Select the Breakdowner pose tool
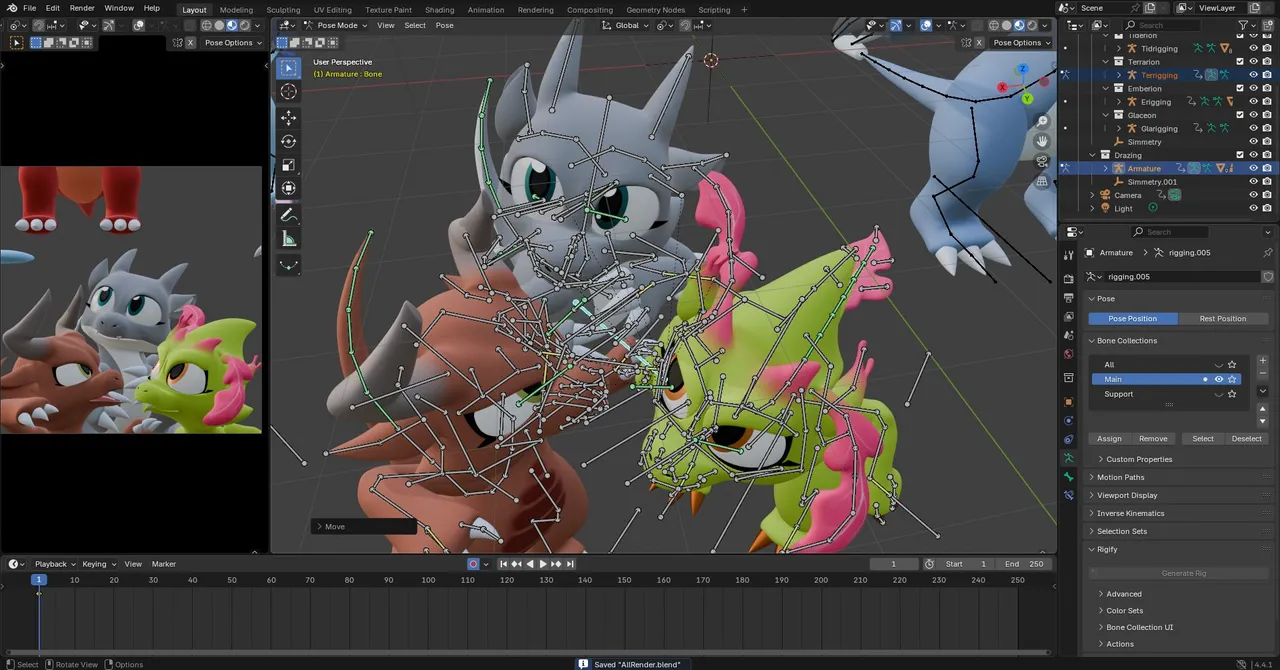The width and height of the screenshot is (1280, 670). tap(288, 265)
